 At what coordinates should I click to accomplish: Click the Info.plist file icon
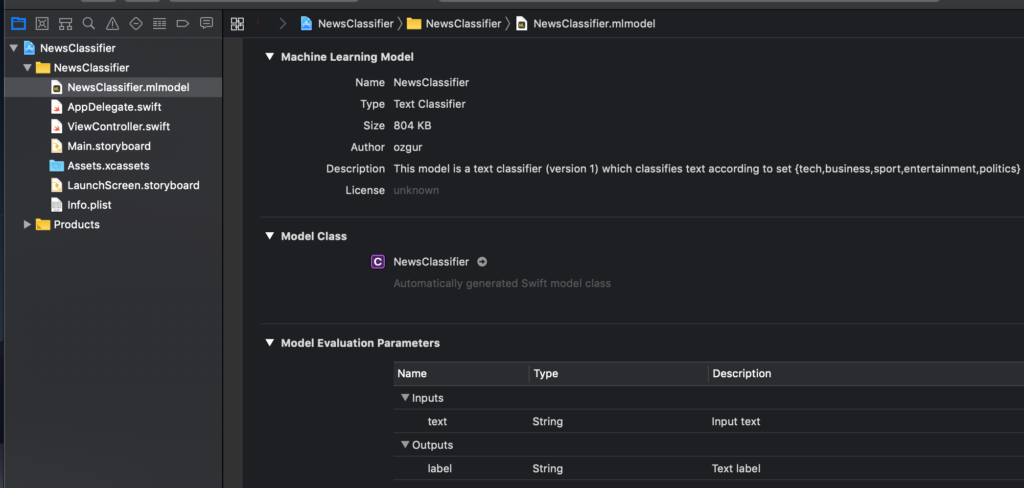57,205
